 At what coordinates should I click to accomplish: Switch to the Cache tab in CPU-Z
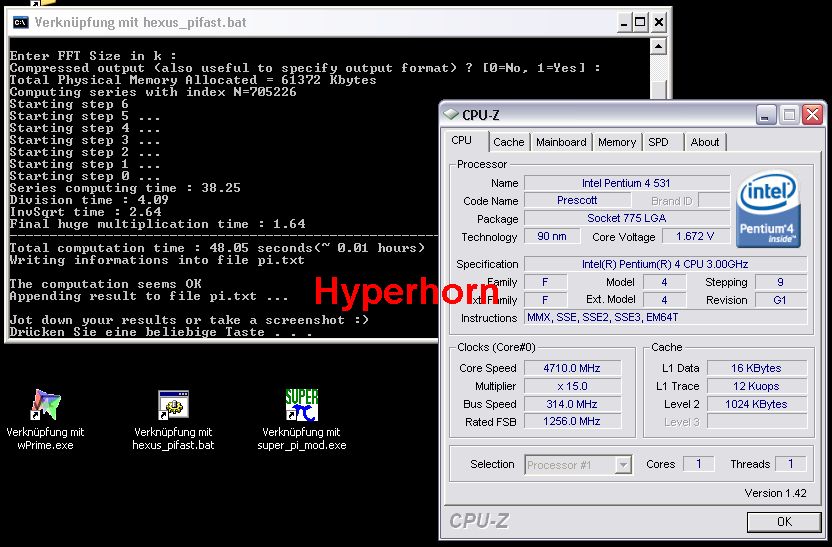coord(508,142)
